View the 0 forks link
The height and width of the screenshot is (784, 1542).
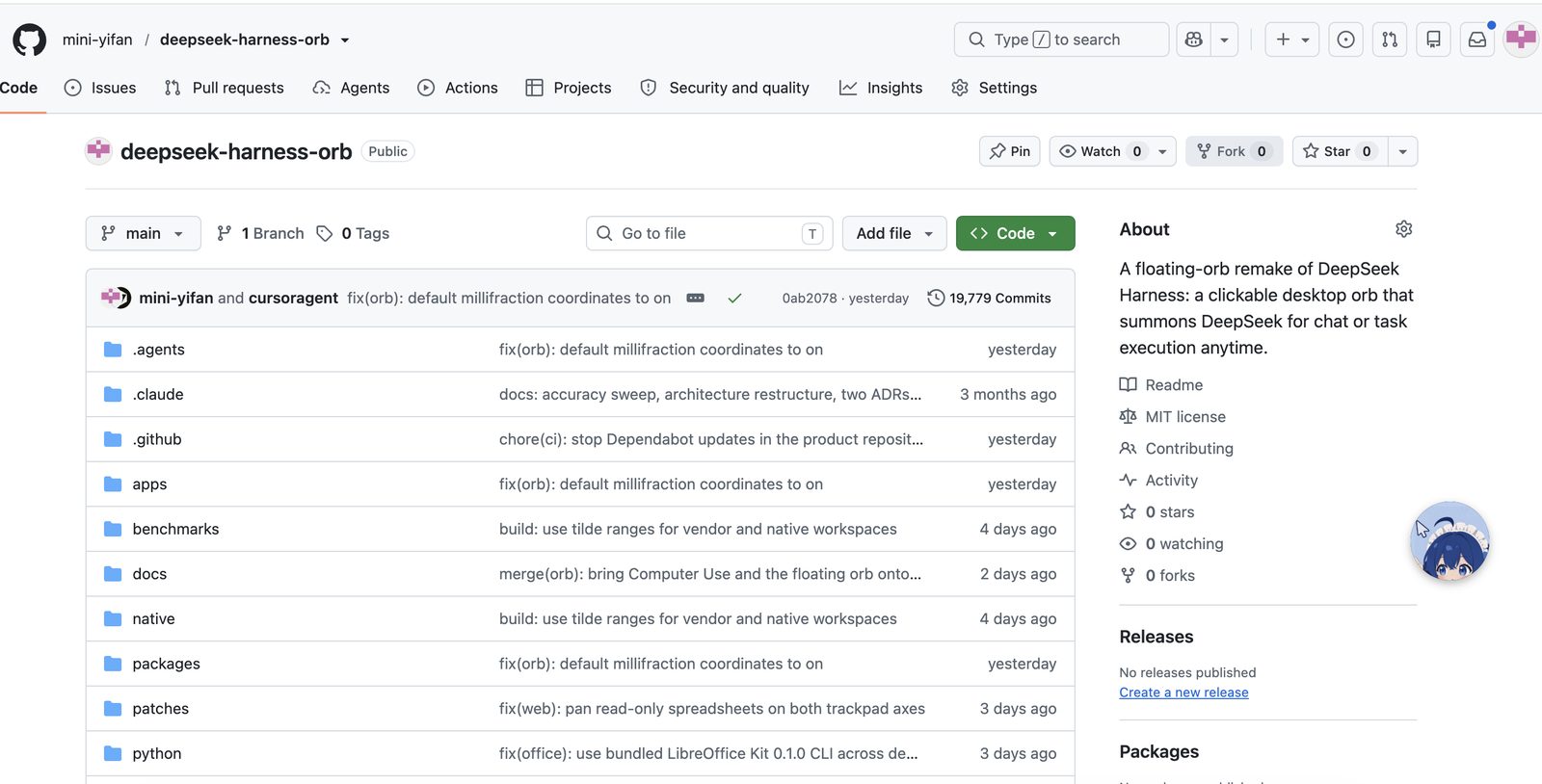click(x=1156, y=576)
